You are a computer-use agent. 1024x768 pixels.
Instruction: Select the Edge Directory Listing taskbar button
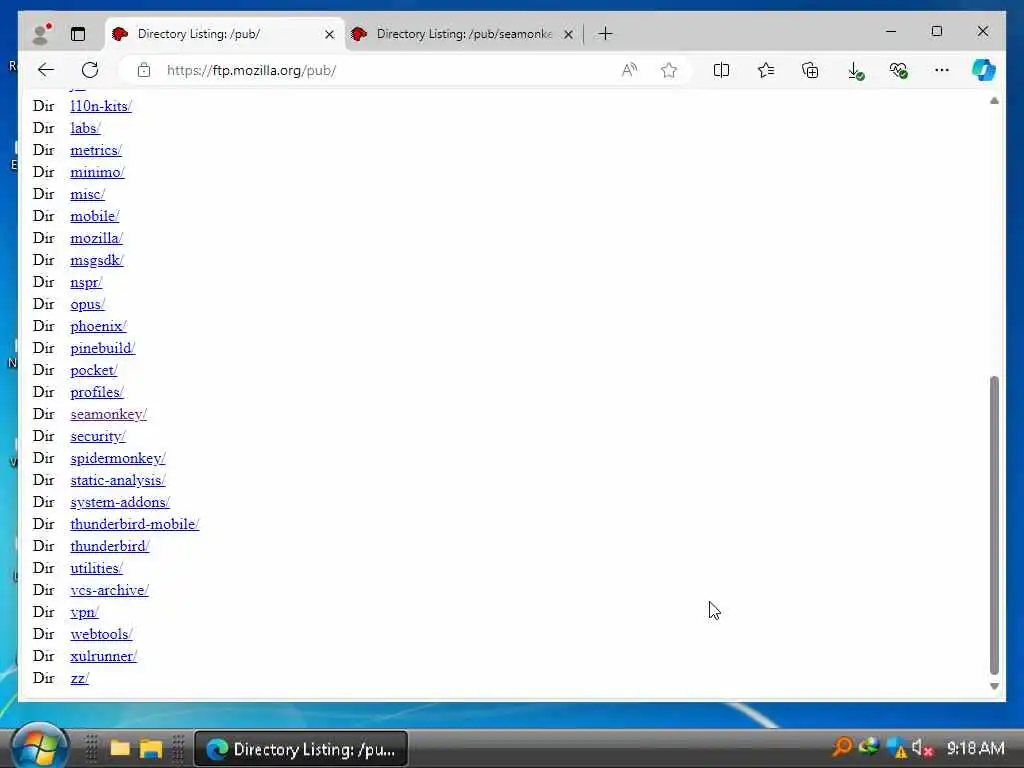tap(301, 749)
